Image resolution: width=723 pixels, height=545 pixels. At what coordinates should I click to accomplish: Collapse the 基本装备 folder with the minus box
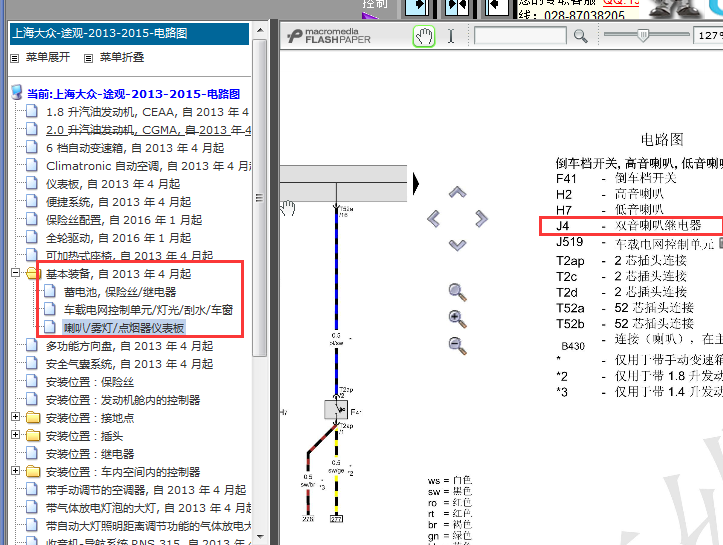pos(16,272)
